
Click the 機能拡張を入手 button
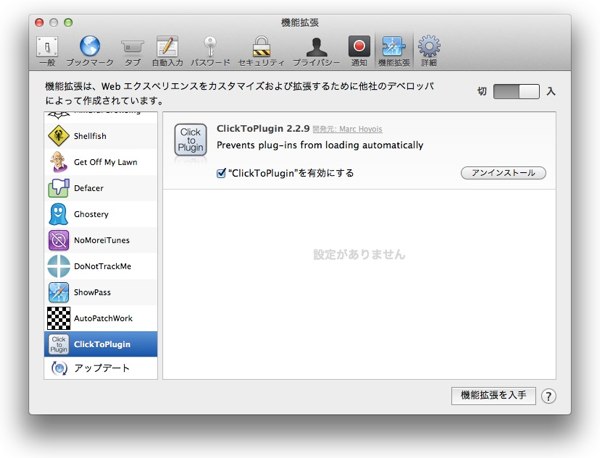point(493,396)
